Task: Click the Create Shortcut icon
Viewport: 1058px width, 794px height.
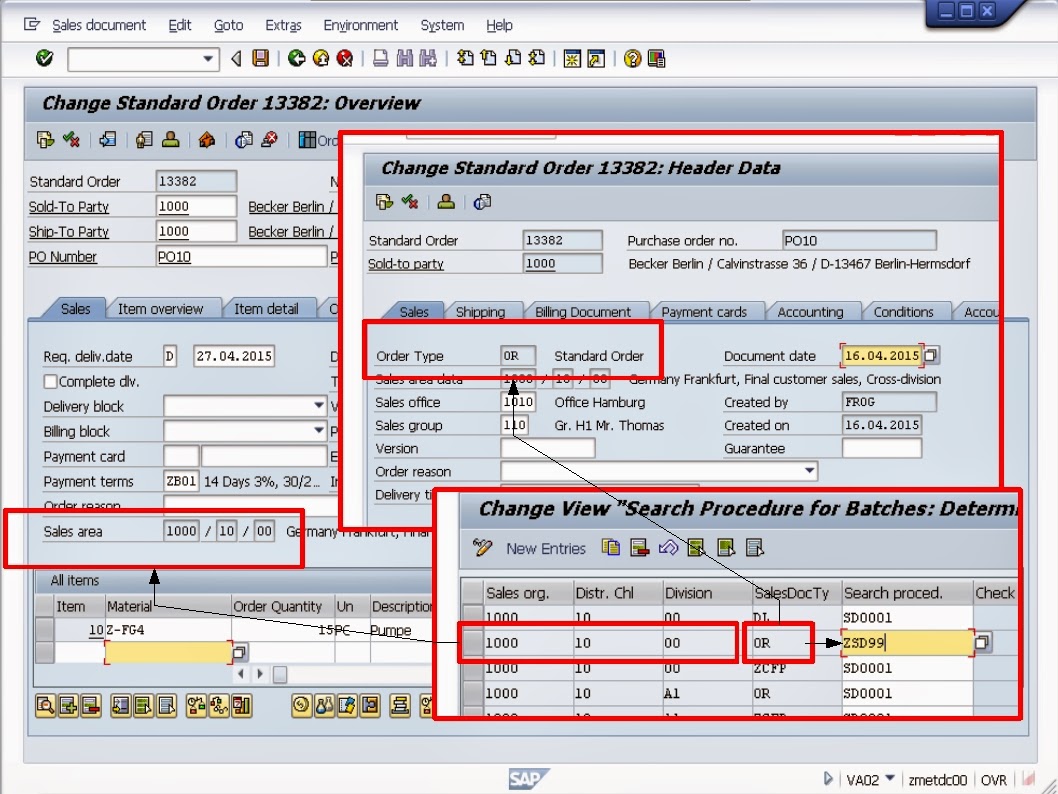Action: pos(596,59)
